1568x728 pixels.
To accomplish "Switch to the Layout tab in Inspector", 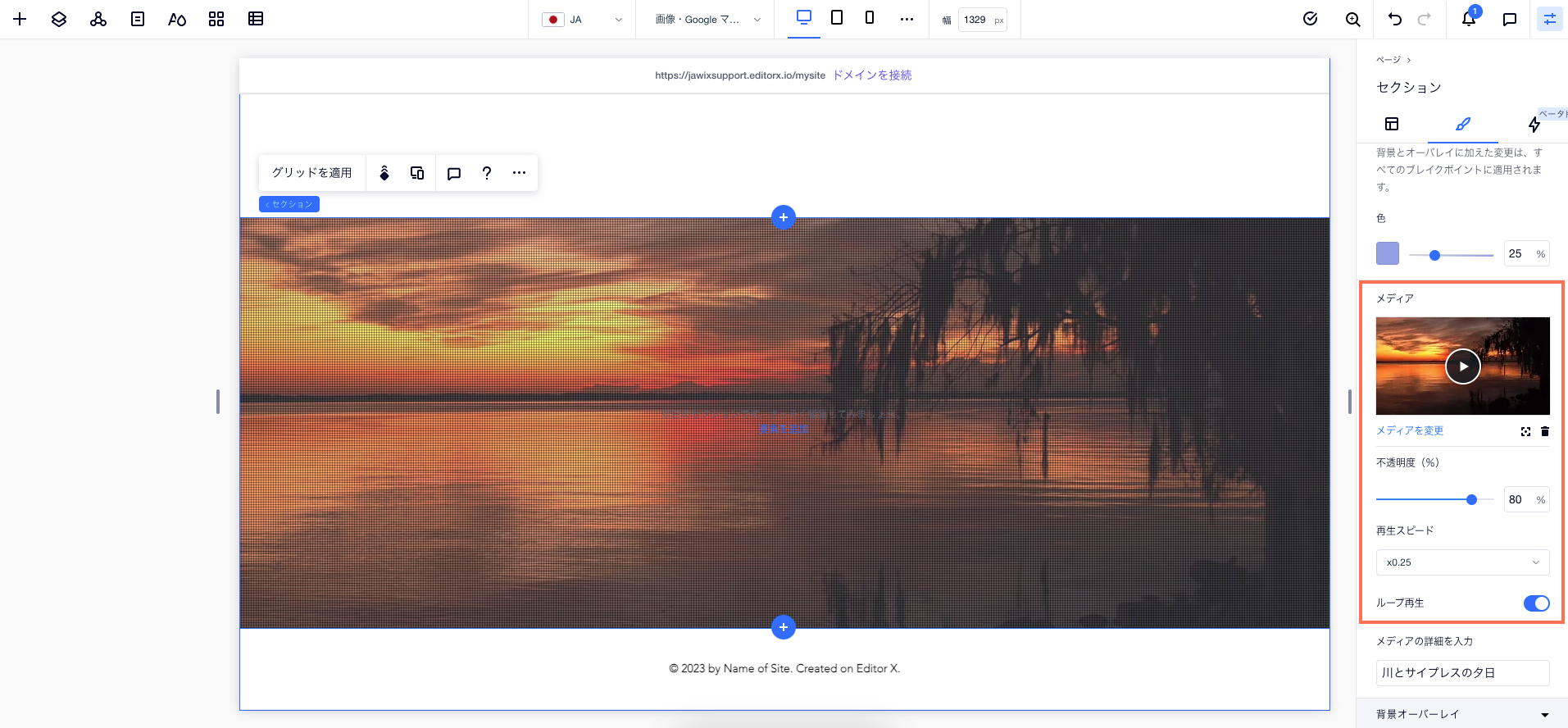I will click(x=1392, y=124).
